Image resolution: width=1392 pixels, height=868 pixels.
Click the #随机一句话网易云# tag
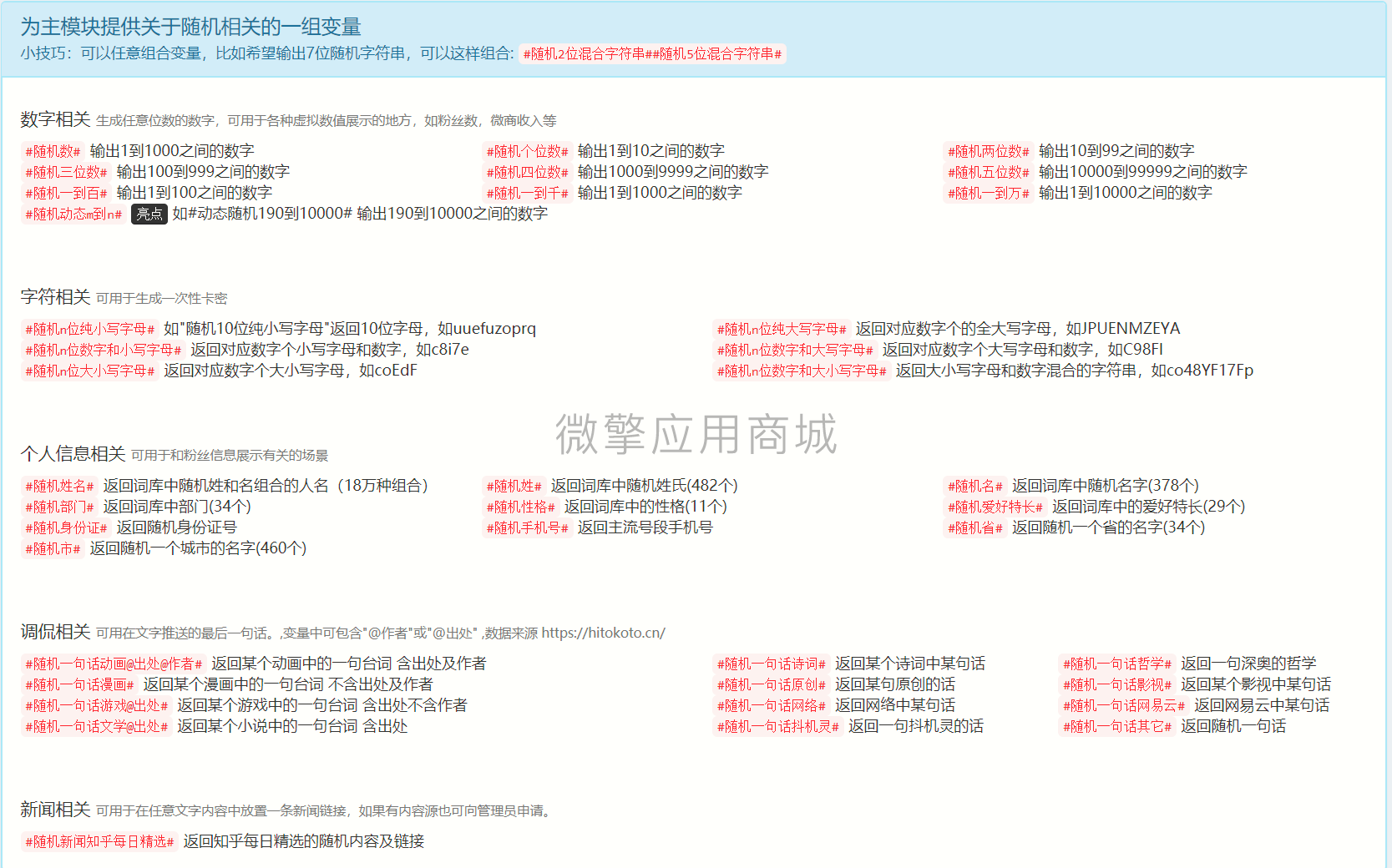tap(1124, 705)
